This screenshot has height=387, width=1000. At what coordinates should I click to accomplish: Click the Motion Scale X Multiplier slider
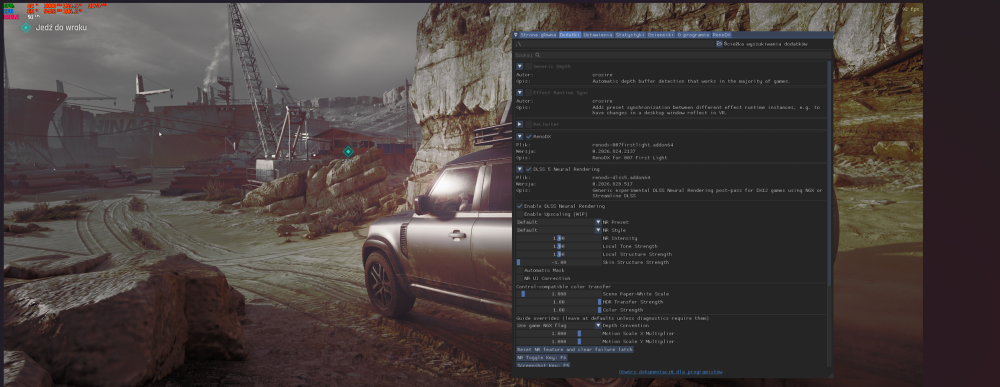(x=559, y=333)
